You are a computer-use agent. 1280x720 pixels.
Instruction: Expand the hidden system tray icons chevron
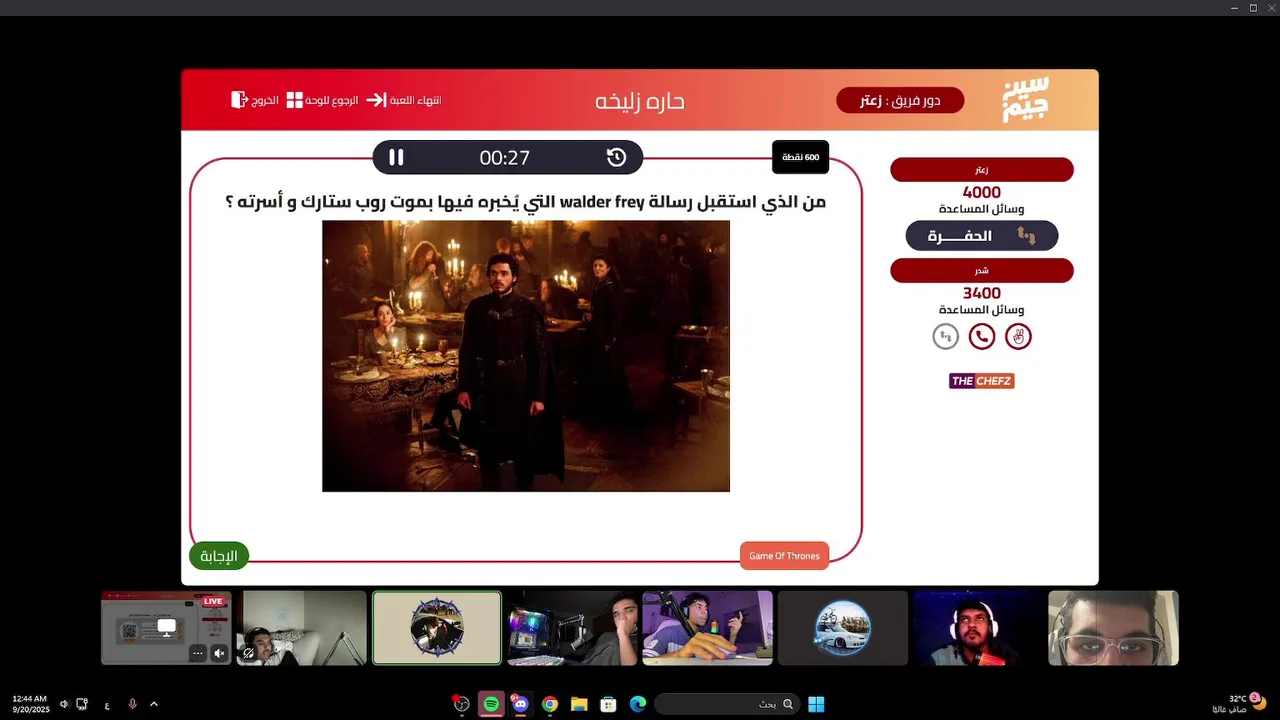tap(154, 704)
